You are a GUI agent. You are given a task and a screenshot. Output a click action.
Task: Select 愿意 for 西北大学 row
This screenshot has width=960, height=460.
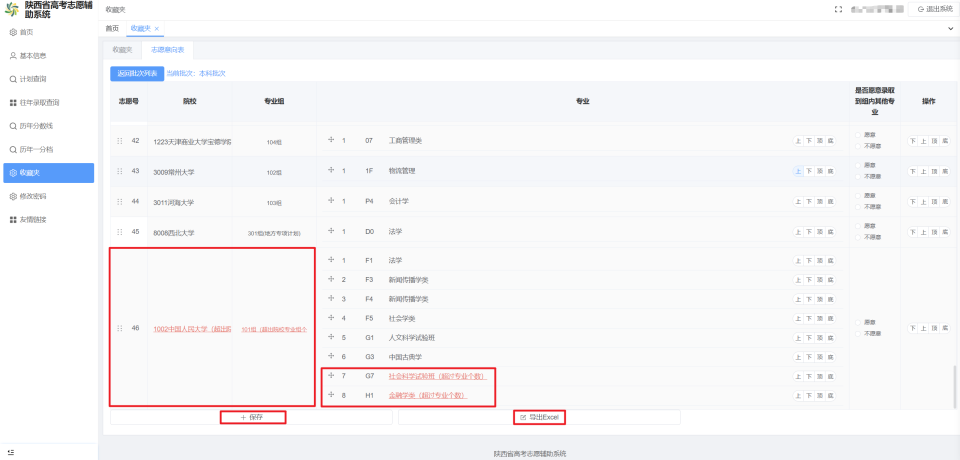click(x=857, y=225)
